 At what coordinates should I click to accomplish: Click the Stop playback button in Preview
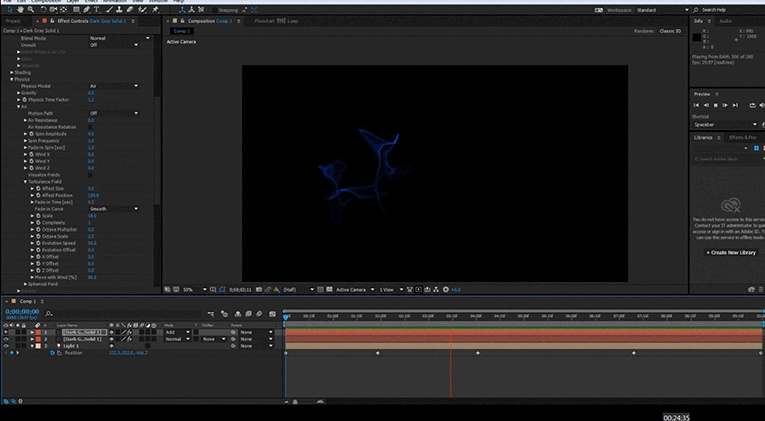point(716,105)
